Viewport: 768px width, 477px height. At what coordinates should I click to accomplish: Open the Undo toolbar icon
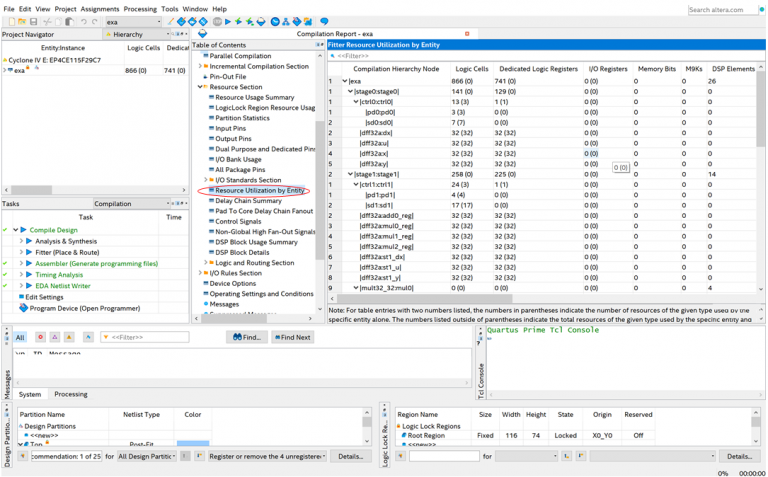[x=83, y=21]
